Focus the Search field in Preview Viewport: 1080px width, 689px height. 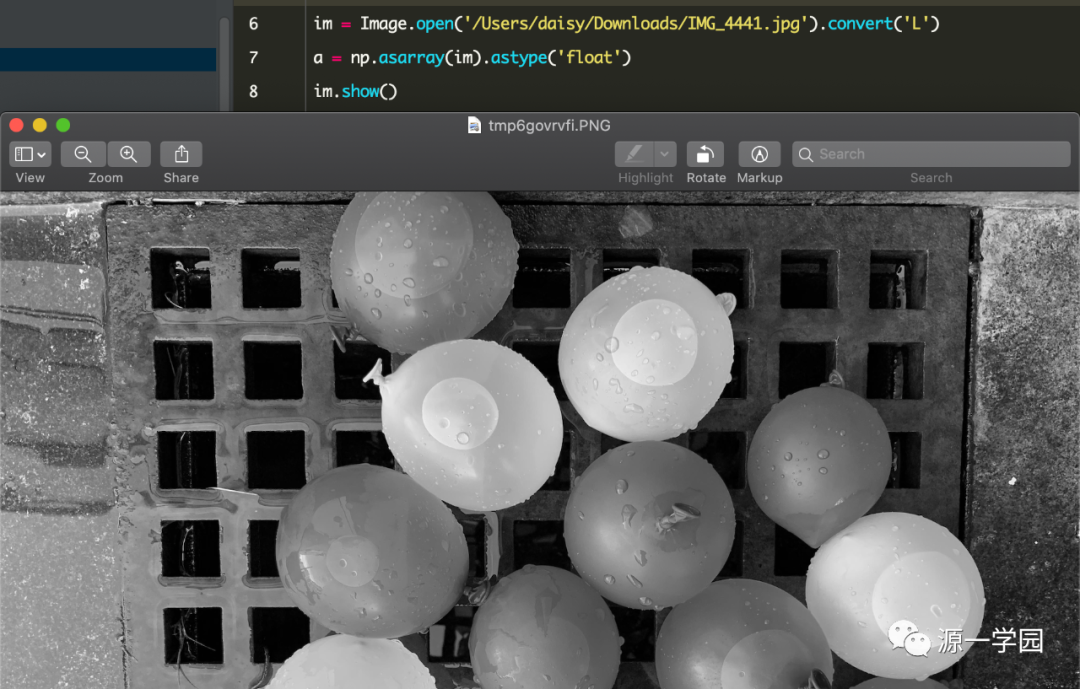(x=931, y=154)
